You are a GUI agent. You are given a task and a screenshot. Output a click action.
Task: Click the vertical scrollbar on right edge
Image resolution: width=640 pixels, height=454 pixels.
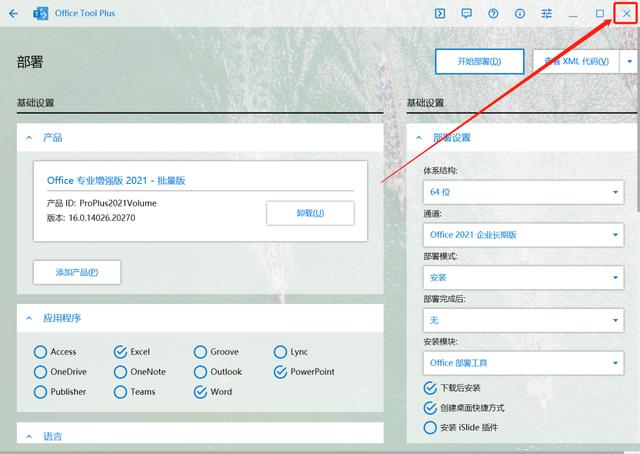(x=638, y=122)
